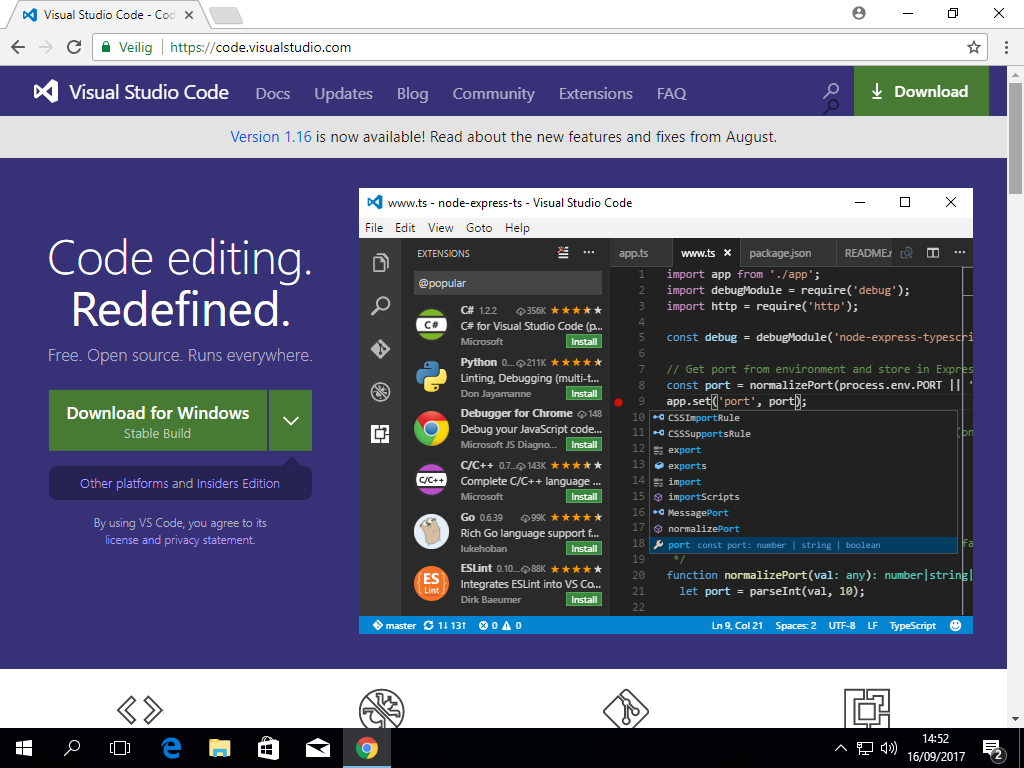This screenshot has width=1024, height=768.
Task: Click the clear extensions list icon
Action: click(x=563, y=253)
